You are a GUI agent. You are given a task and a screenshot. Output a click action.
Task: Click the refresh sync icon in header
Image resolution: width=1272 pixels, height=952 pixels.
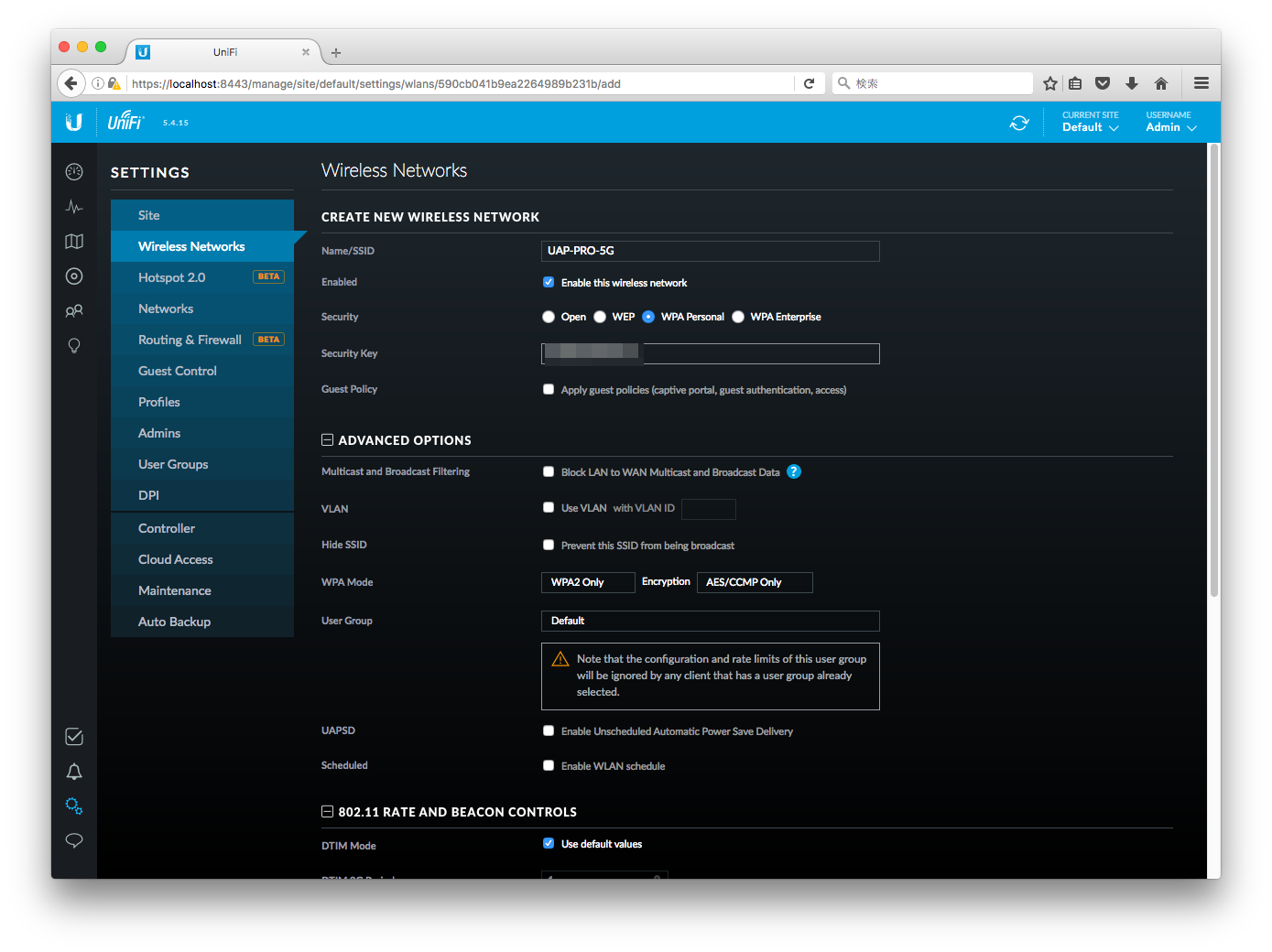[x=1019, y=123]
